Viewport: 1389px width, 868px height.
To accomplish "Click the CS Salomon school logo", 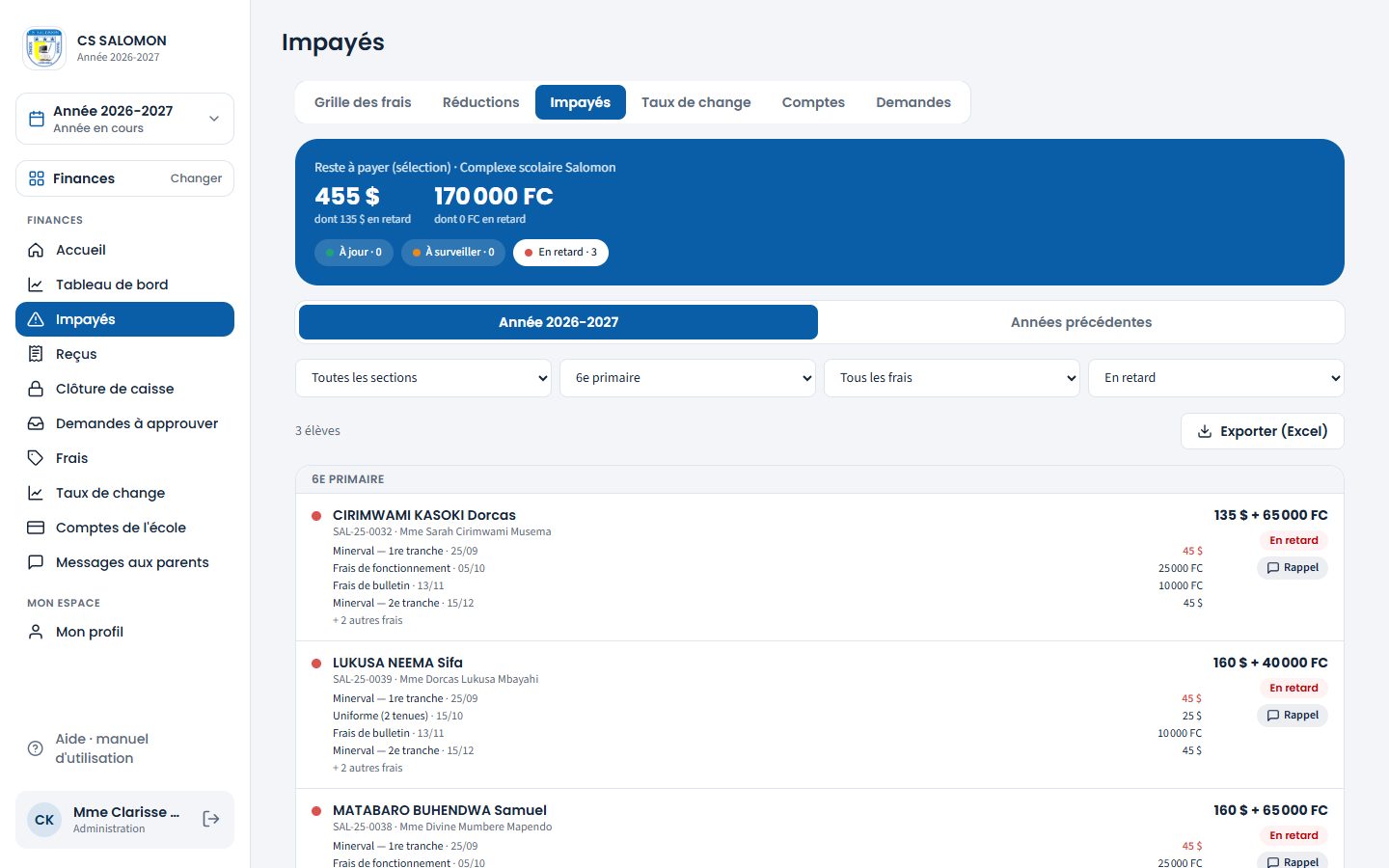I will [x=44, y=48].
